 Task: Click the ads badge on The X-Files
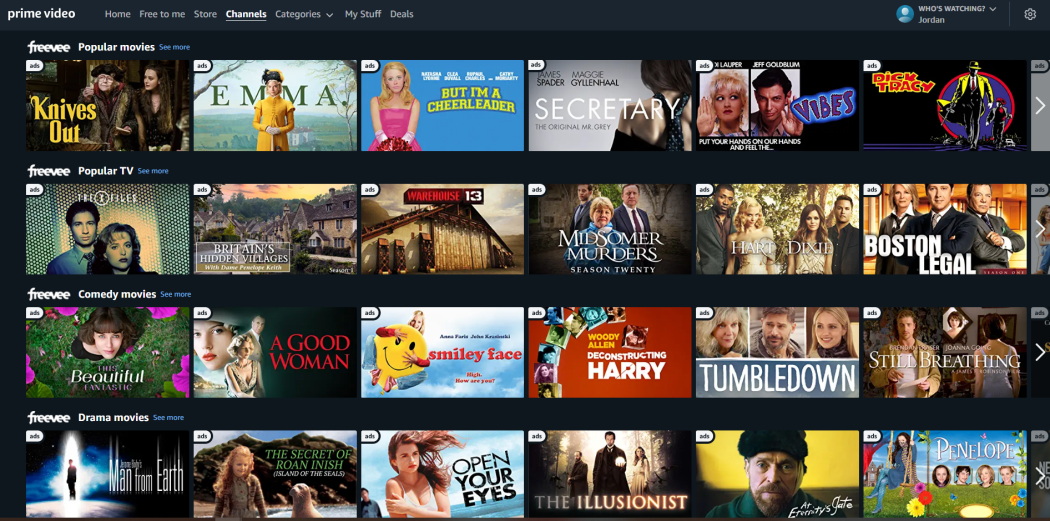(34, 190)
